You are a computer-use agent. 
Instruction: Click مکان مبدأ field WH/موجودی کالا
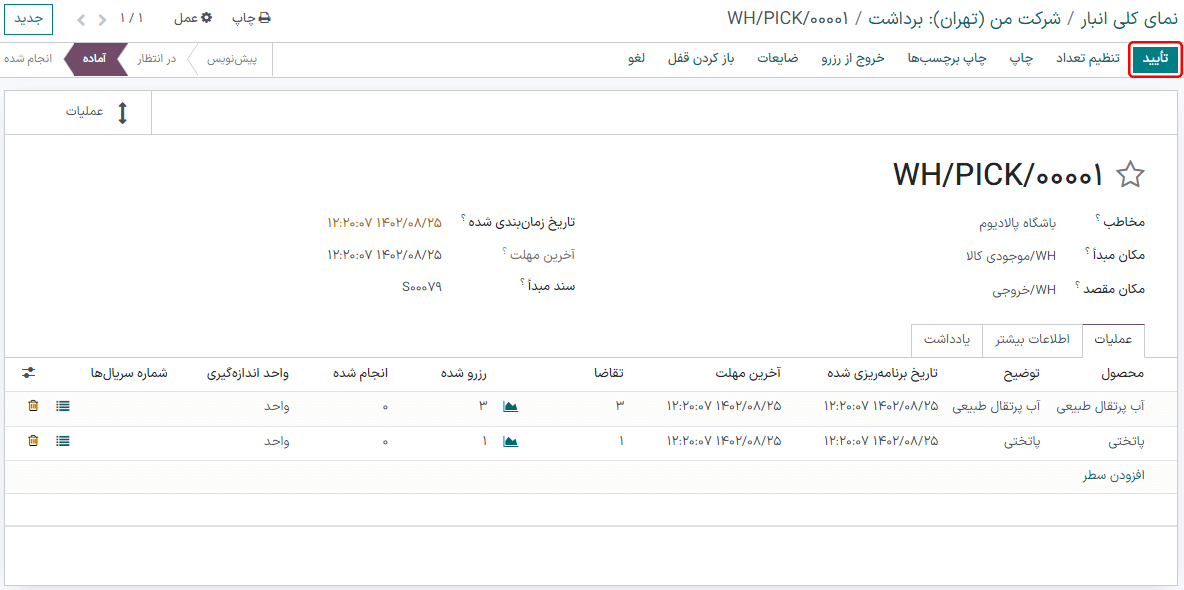coord(1009,256)
